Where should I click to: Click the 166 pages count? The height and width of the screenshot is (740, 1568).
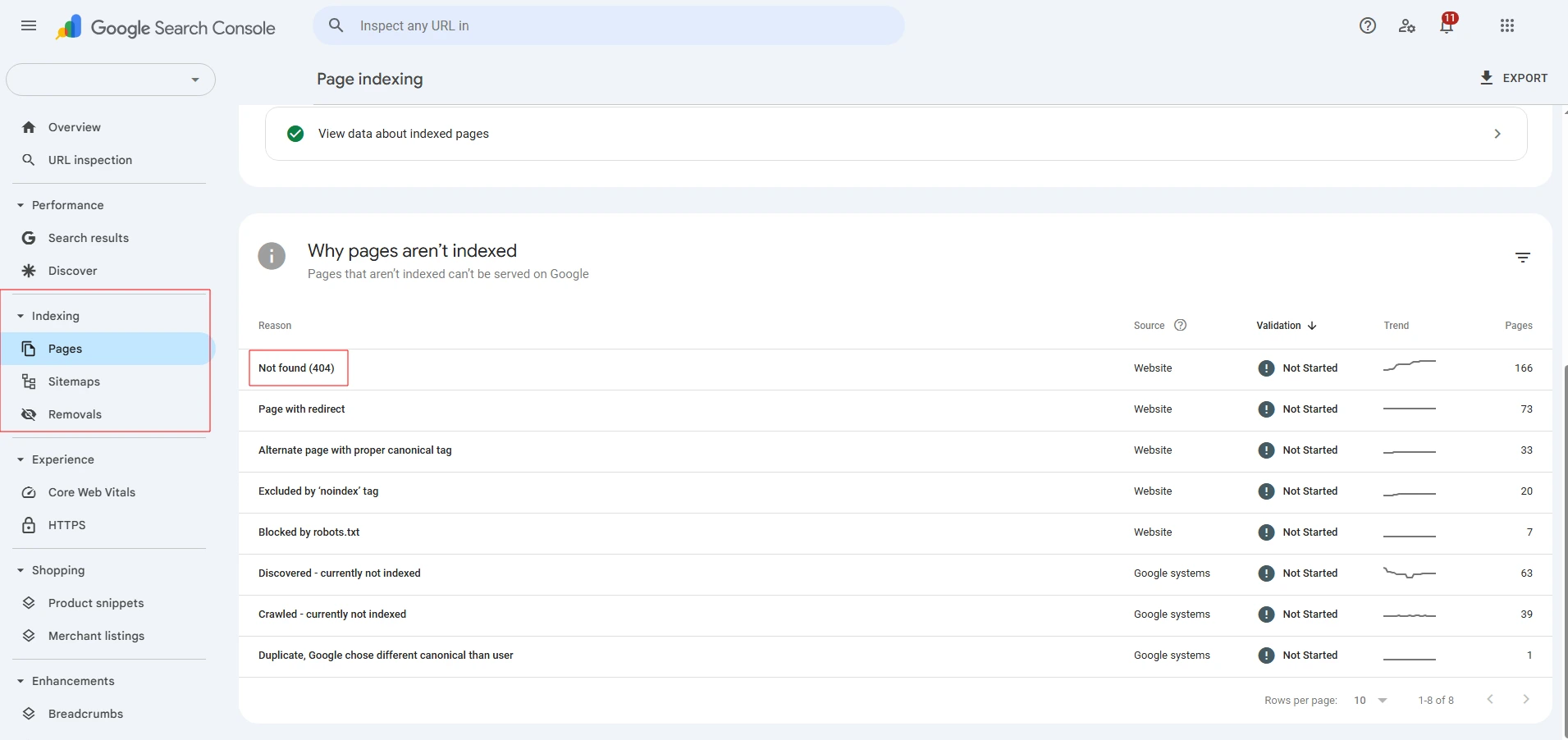[x=1524, y=368]
